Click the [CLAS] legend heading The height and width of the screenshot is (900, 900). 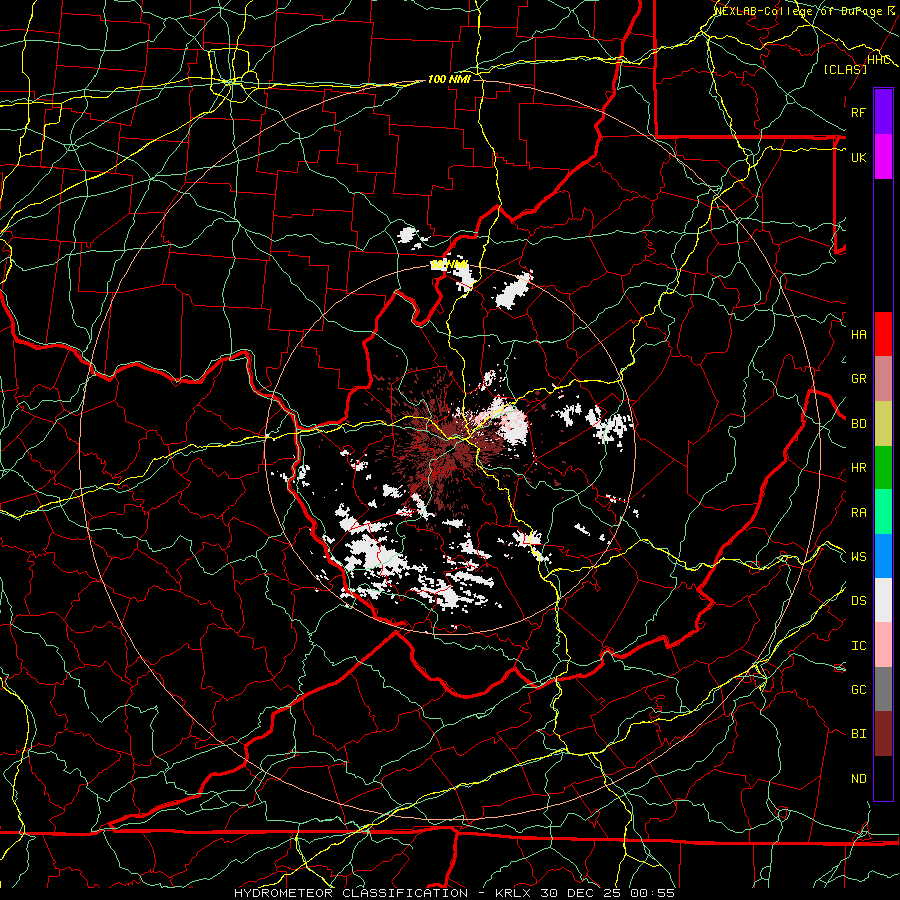[x=845, y=69]
